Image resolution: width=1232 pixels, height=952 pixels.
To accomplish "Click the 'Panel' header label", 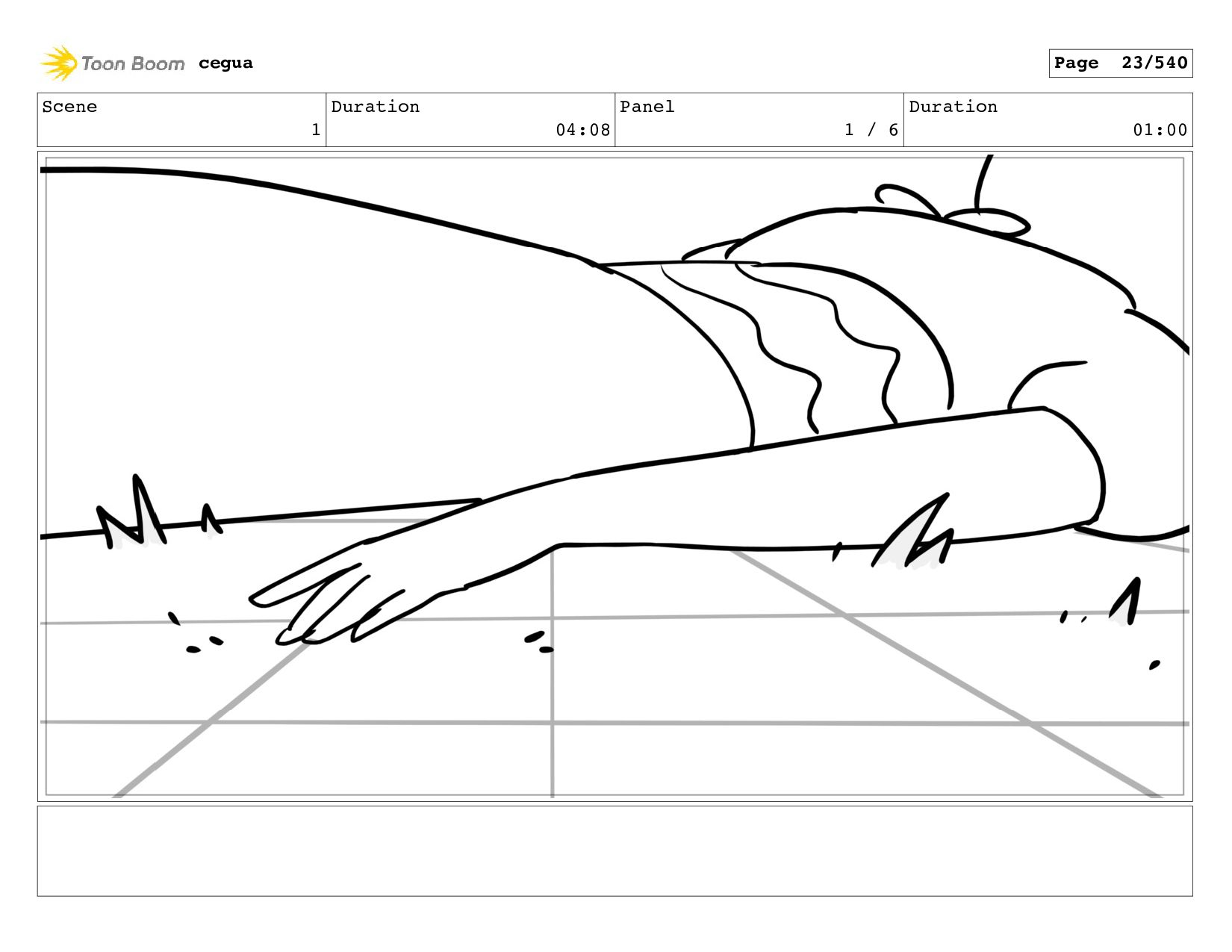I will [647, 107].
